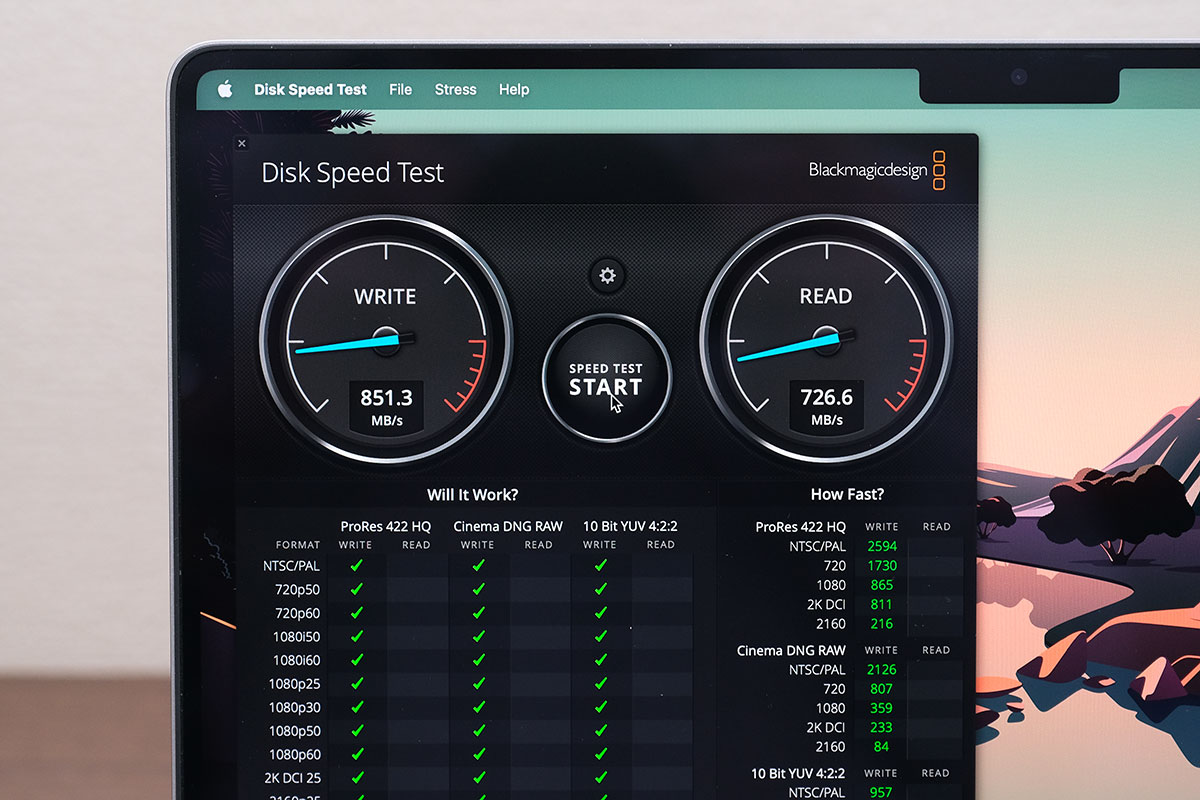
Task: Click the Speed Test Start button
Action: coord(606,378)
